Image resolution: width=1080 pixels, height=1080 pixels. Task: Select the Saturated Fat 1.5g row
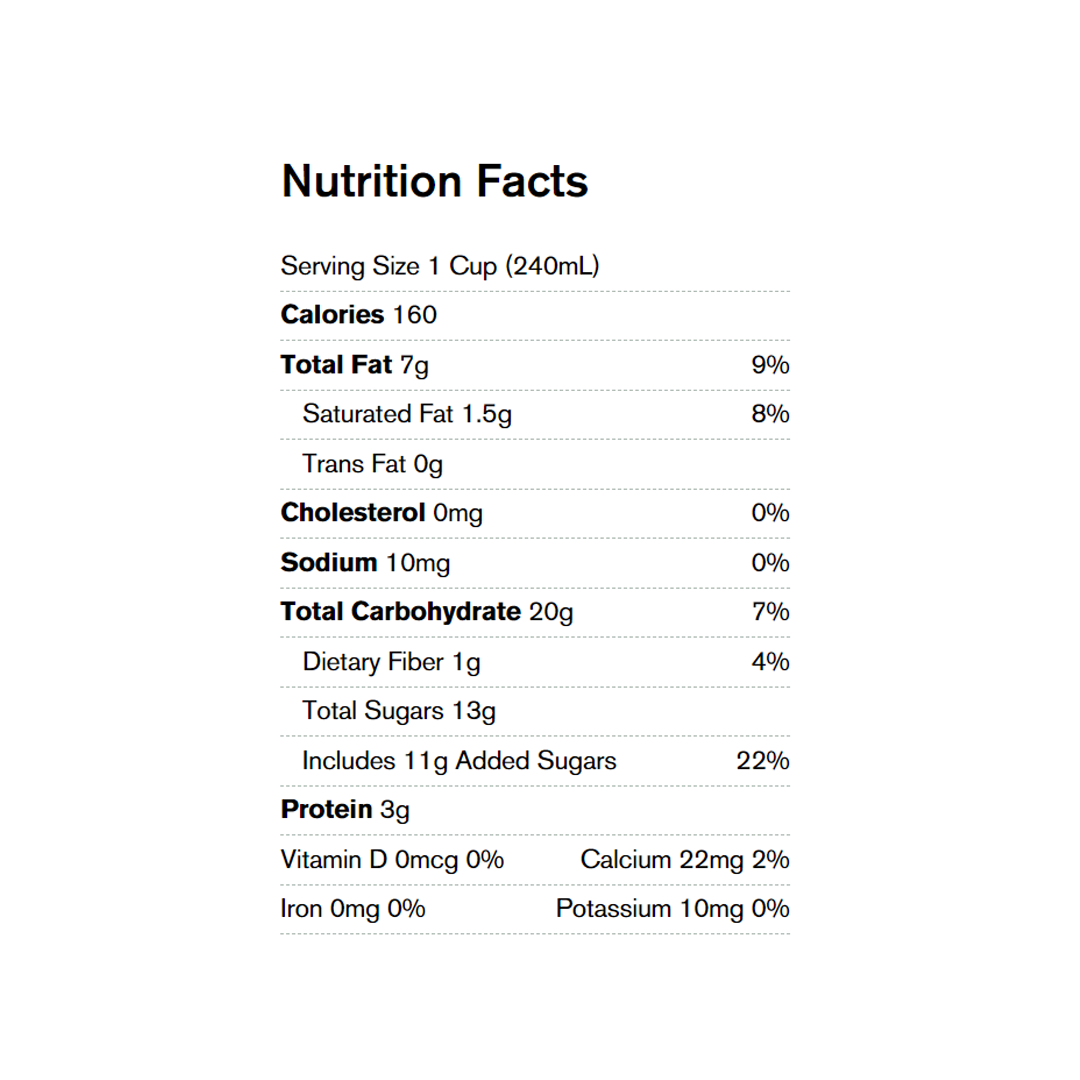[x=407, y=414]
